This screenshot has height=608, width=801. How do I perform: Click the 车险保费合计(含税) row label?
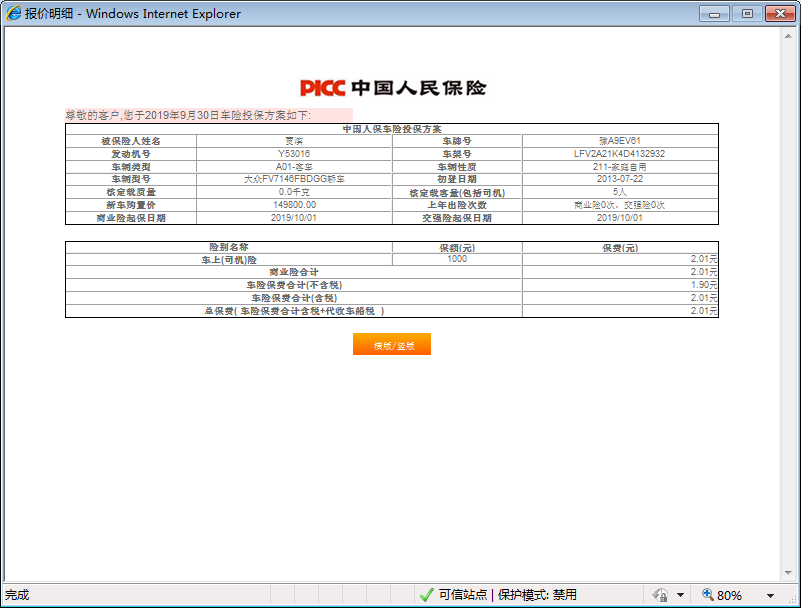click(x=294, y=298)
